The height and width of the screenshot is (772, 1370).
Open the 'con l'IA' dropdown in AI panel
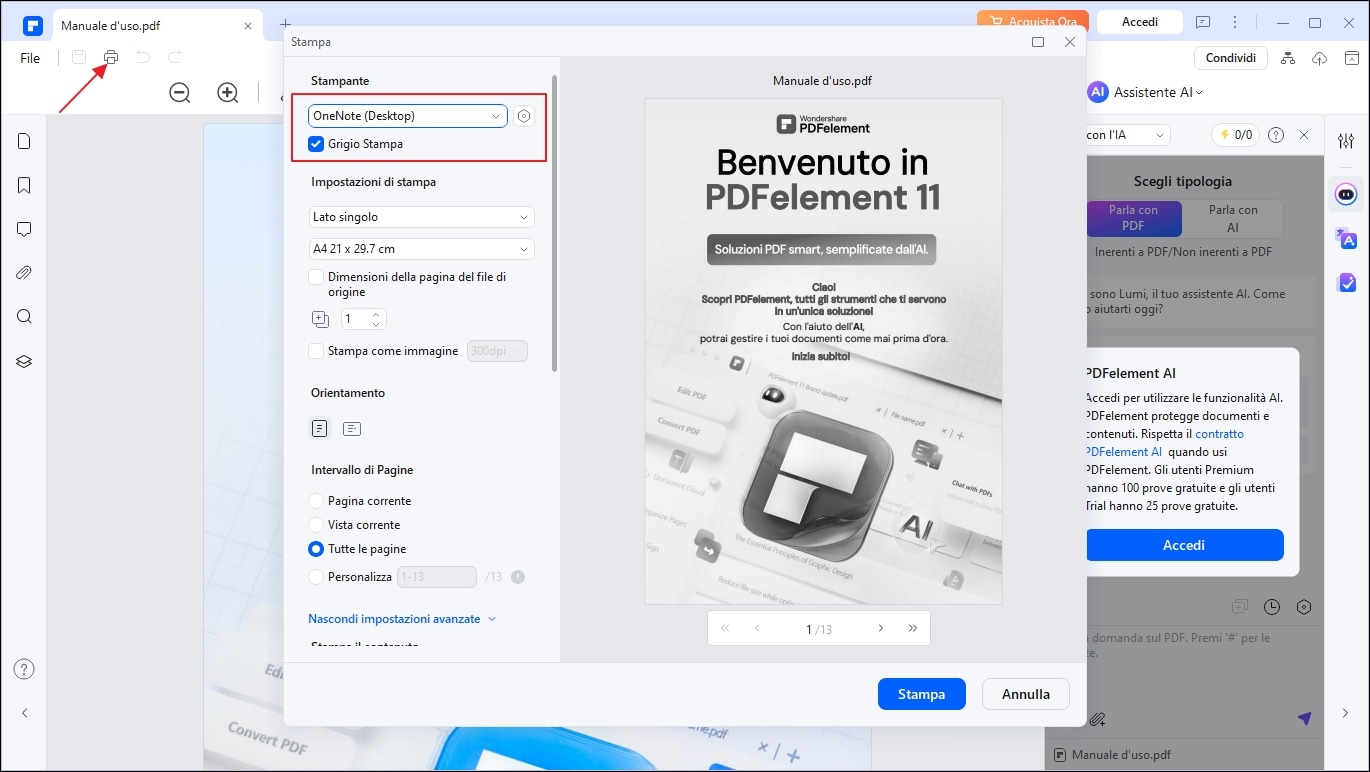click(1127, 135)
